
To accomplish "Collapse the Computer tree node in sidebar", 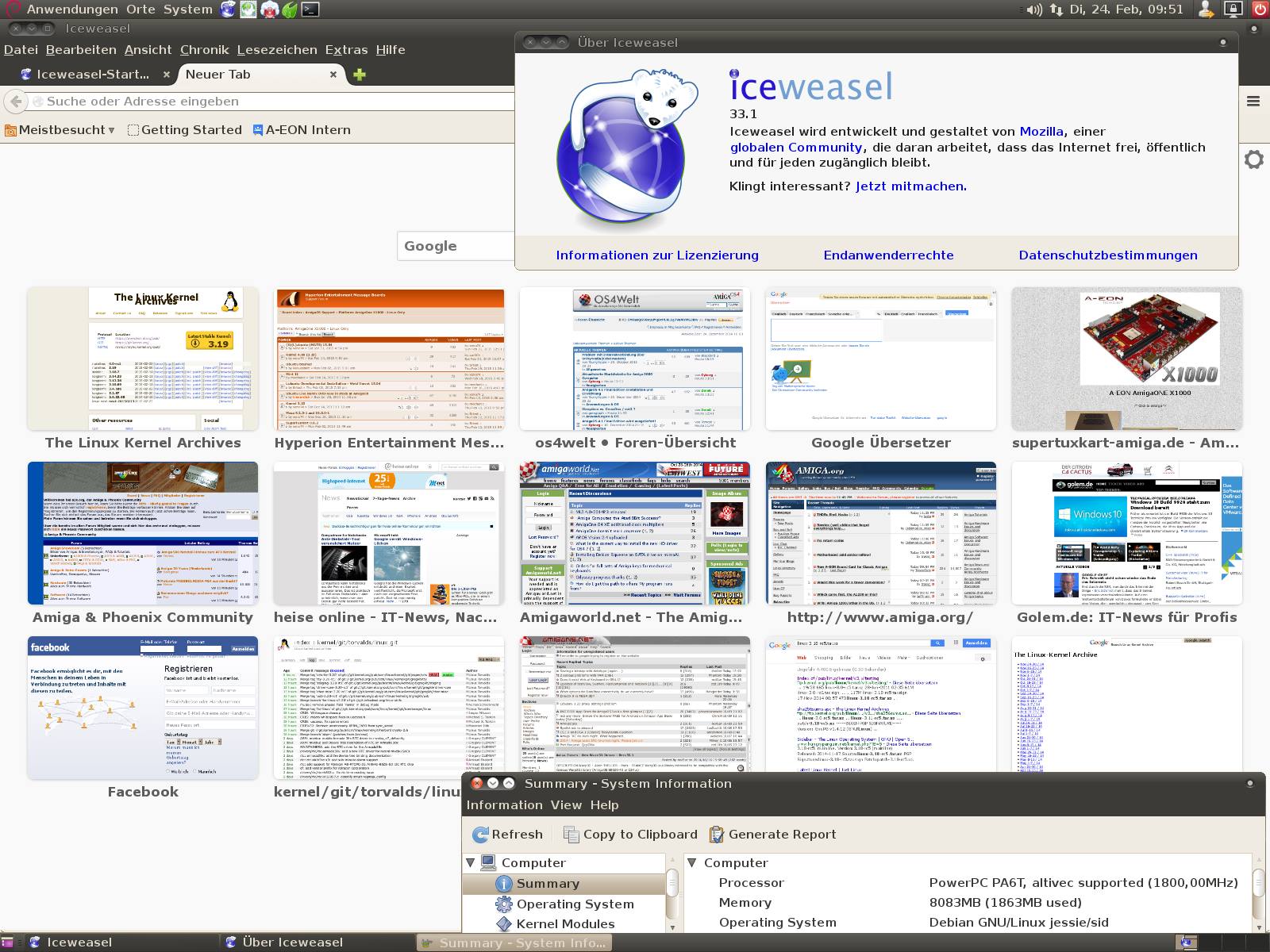I will 471,862.
